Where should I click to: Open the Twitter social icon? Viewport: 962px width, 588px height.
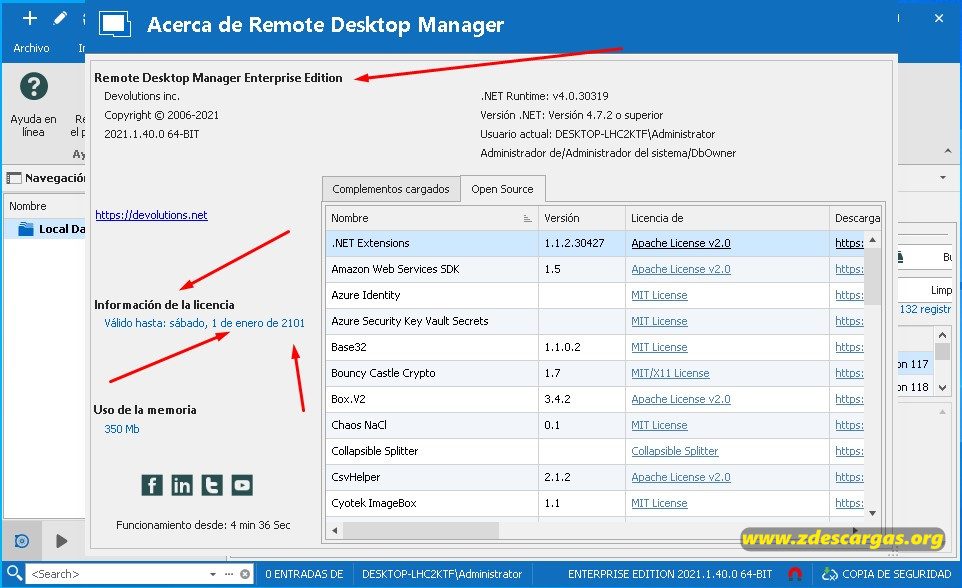pos(212,485)
